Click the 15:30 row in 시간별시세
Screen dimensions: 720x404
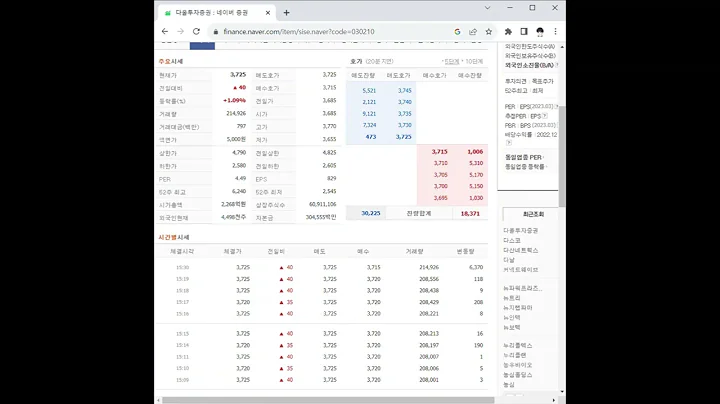click(321, 267)
